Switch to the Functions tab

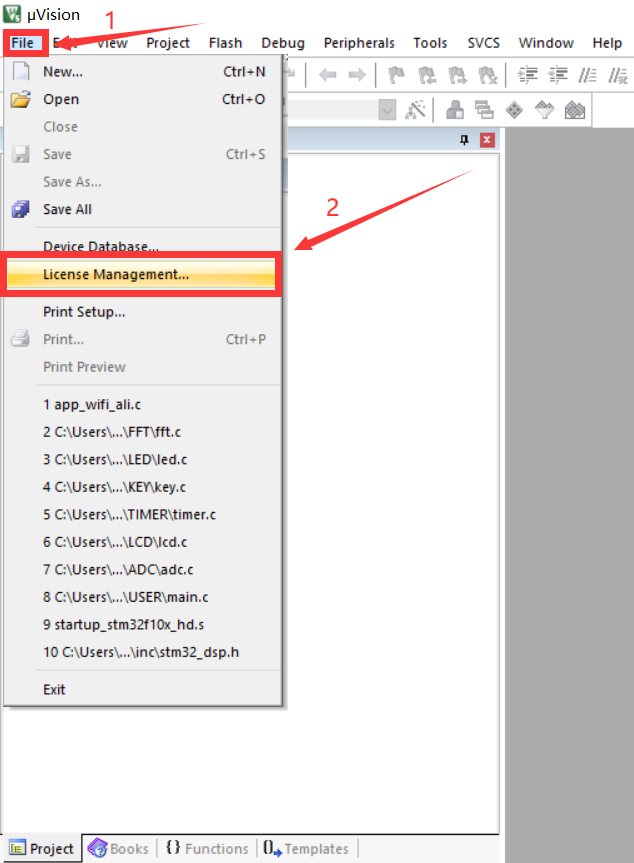(x=207, y=849)
